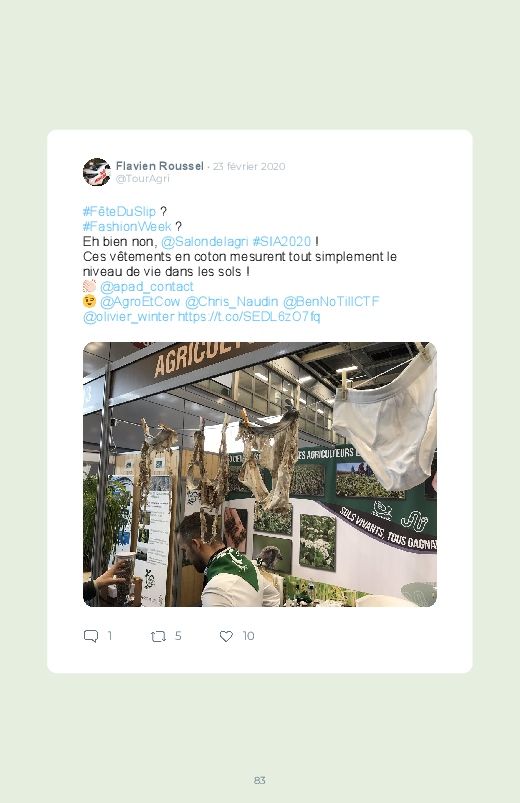Image resolution: width=520 pixels, height=803 pixels.
Task: Open the t.co/SEDL6zO7fq short link
Action: pos(249,316)
